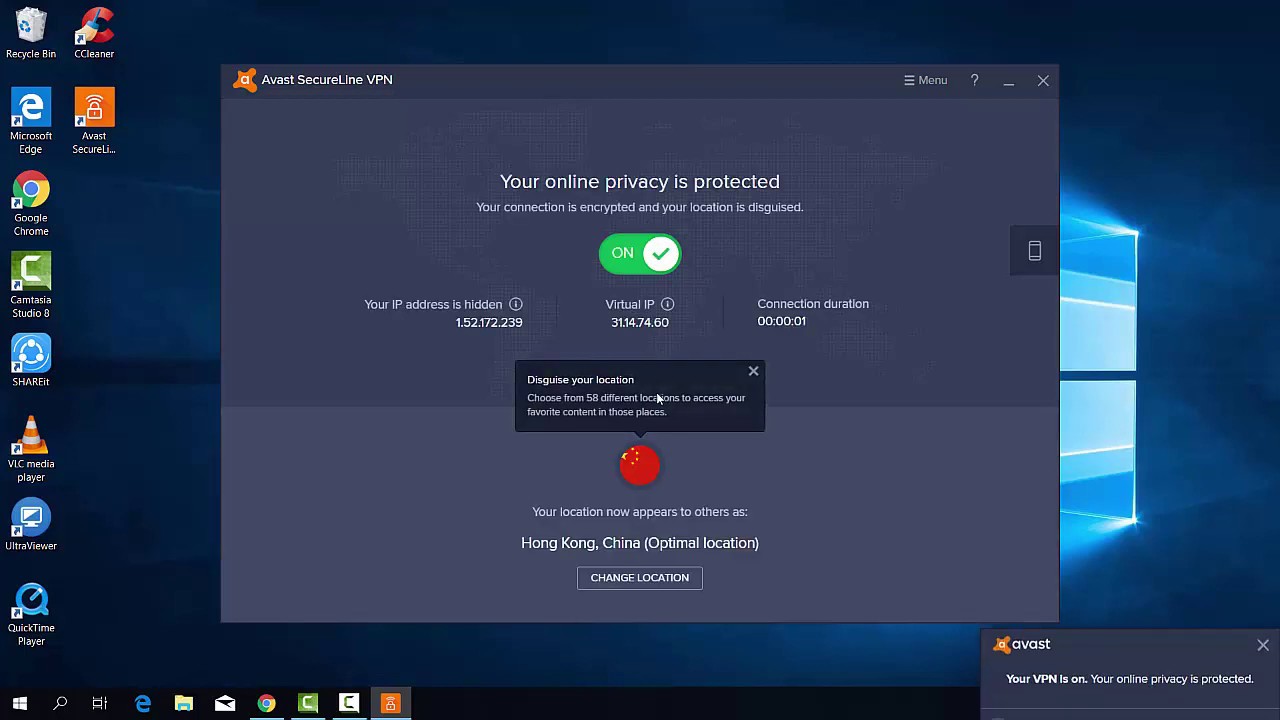
Task: Open Google Chrome desktop icon
Action: pos(31,204)
